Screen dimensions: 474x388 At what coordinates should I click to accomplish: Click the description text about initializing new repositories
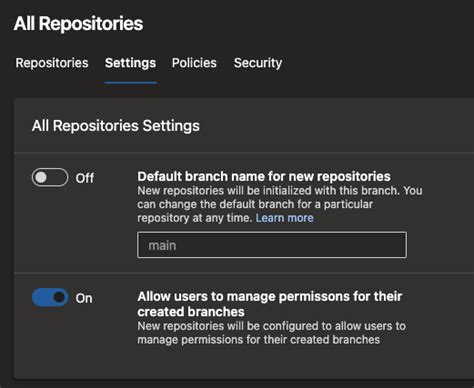280,204
